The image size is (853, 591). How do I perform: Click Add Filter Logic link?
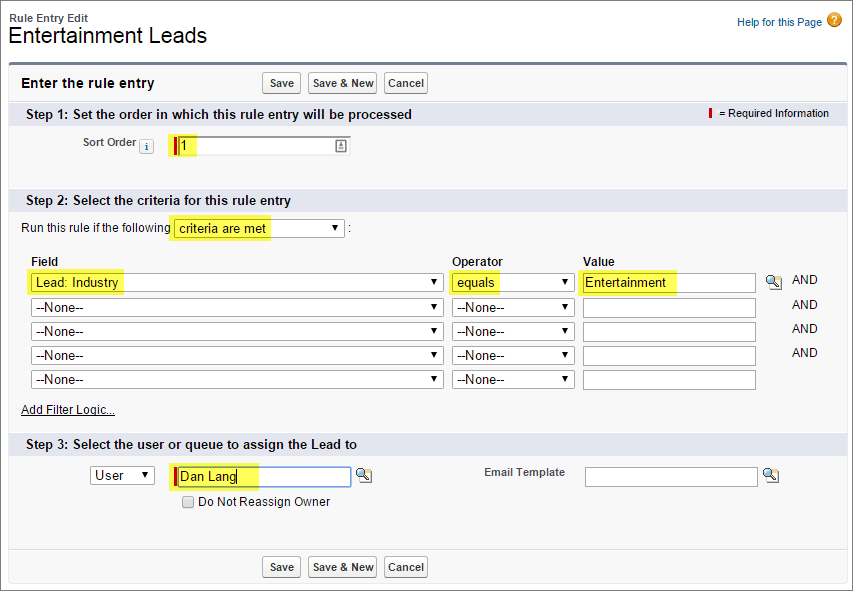(68, 410)
